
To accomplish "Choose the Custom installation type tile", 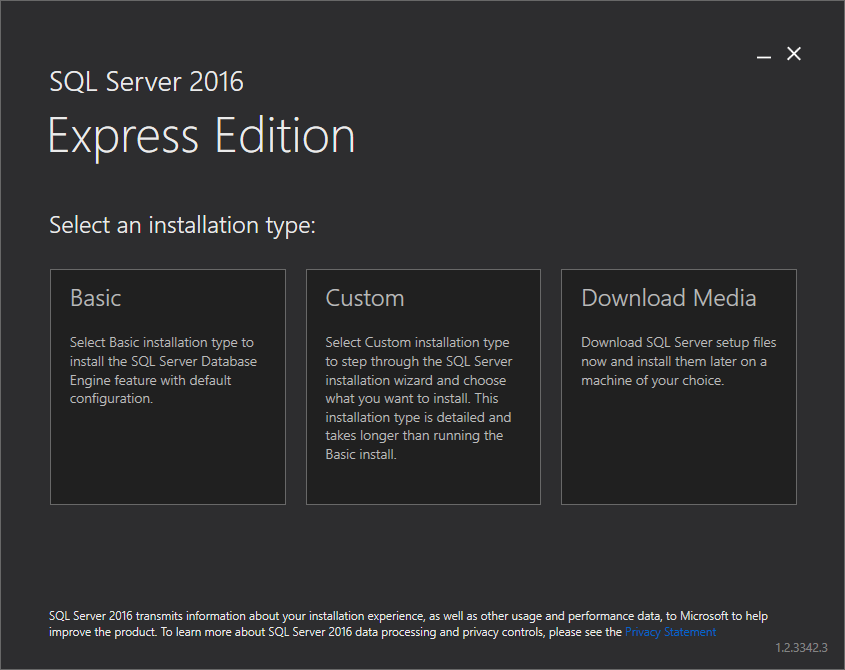I will [423, 387].
